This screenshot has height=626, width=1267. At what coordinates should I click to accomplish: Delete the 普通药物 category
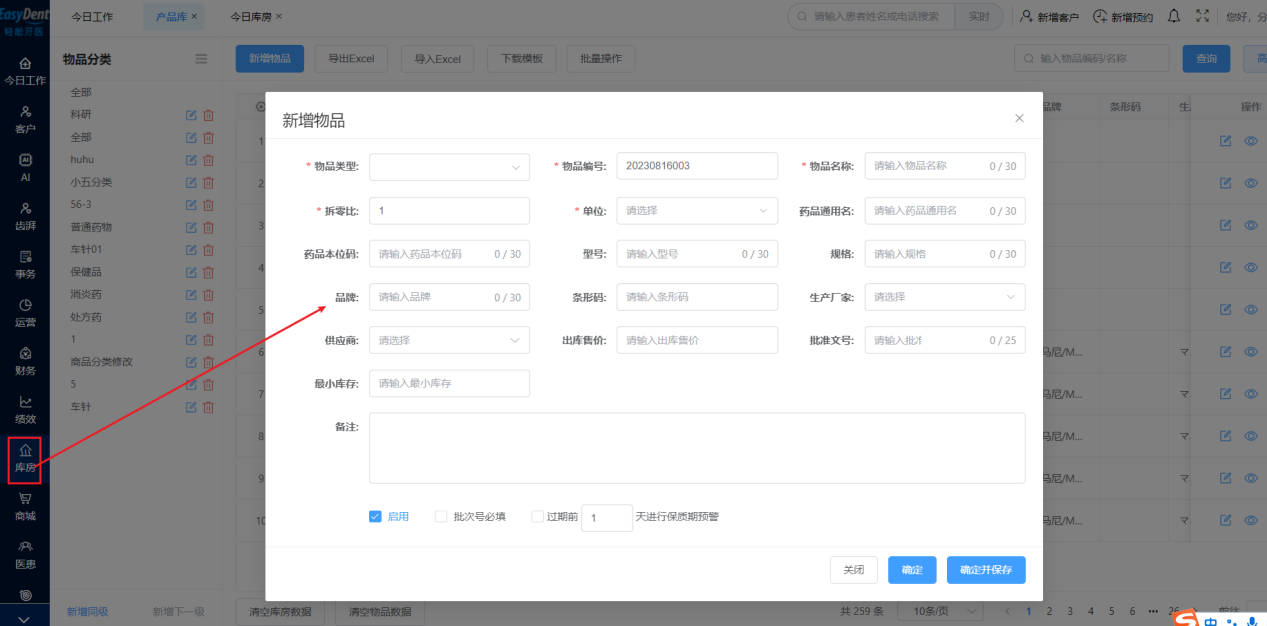click(x=208, y=227)
